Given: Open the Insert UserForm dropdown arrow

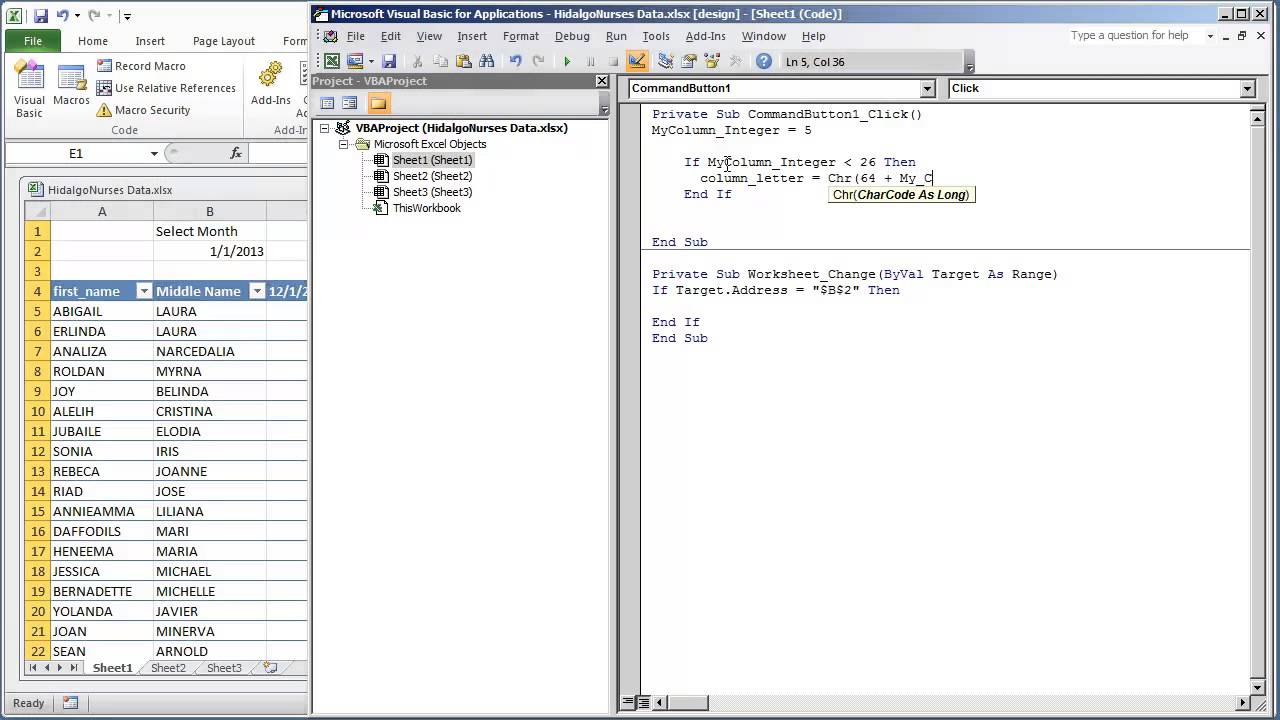Looking at the screenshot, I should coord(371,61).
